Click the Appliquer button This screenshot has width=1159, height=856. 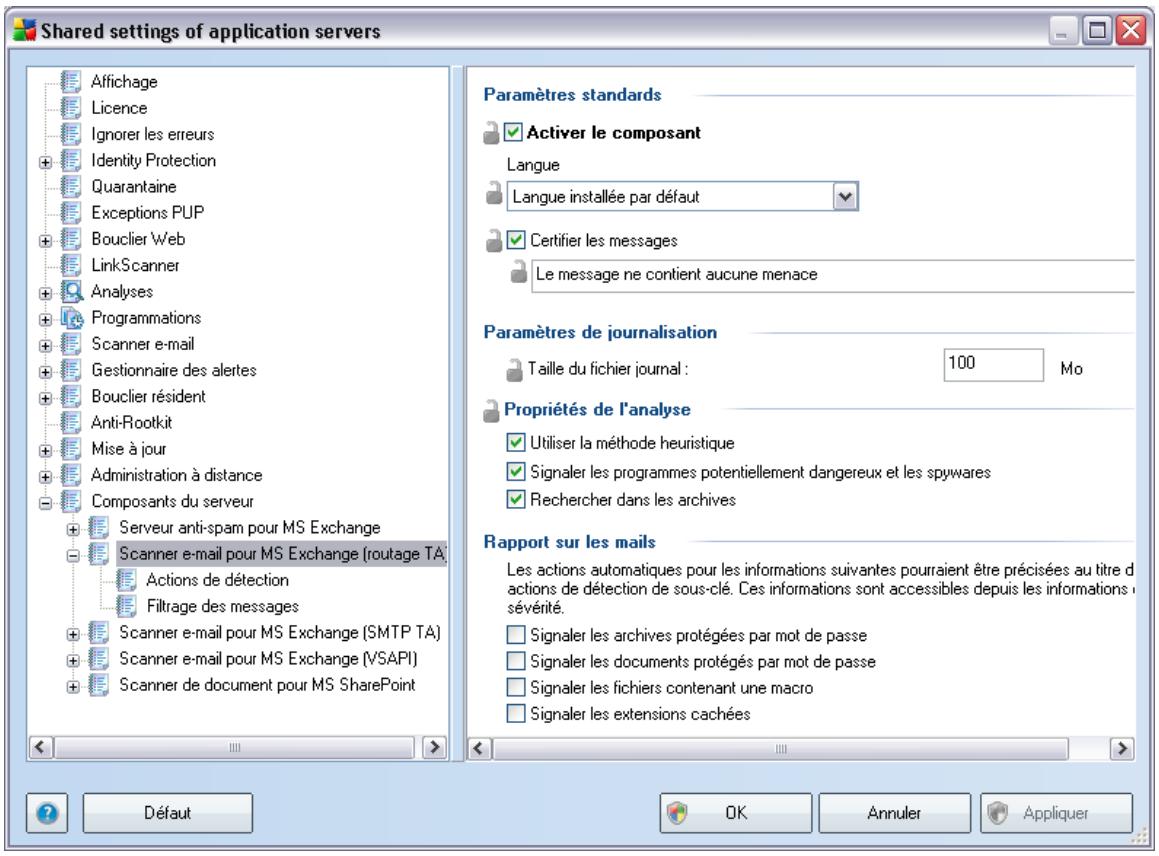1056,813
